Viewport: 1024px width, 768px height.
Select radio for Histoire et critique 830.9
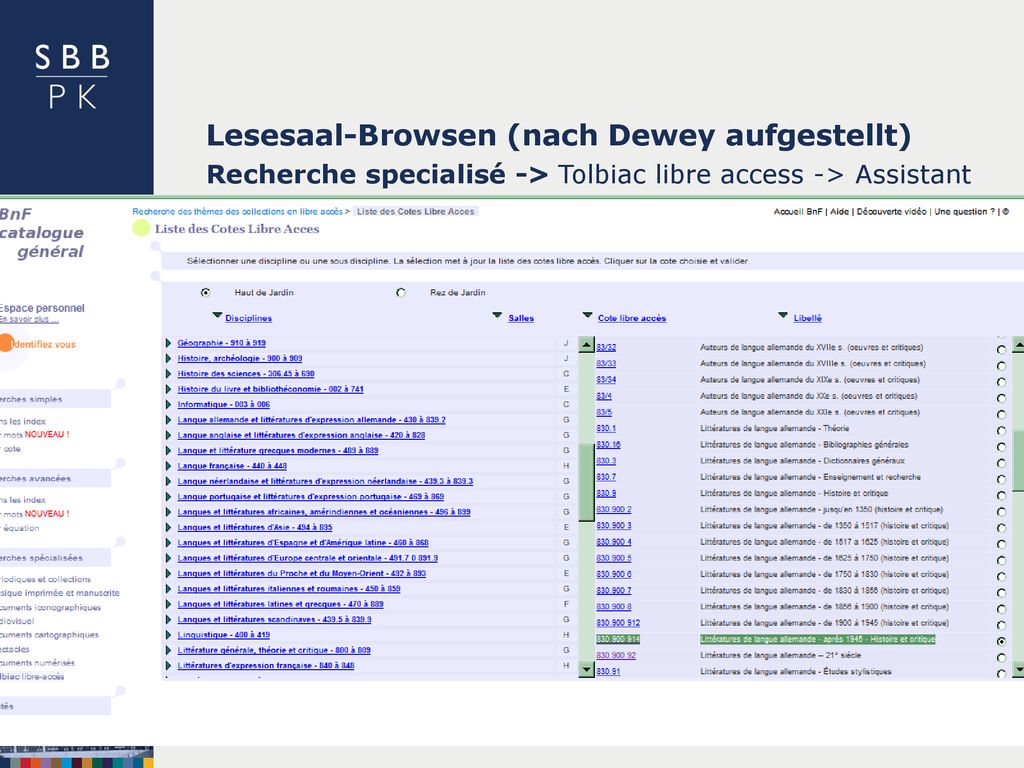(x=1001, y=496)
